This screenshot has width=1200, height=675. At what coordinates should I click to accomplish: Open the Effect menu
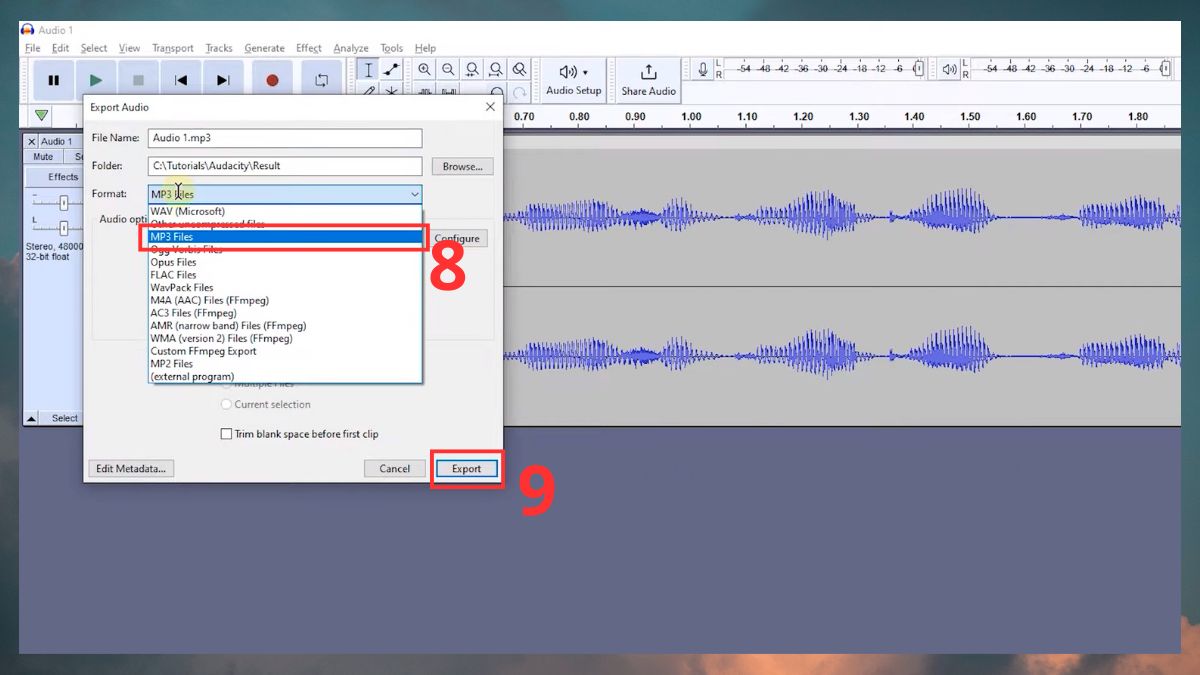click(309, 48)
